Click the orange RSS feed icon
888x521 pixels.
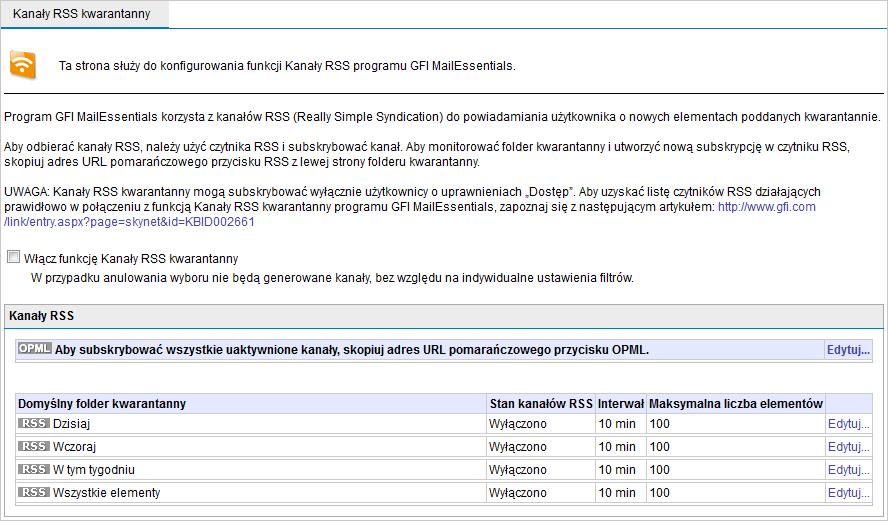point(23,65)
